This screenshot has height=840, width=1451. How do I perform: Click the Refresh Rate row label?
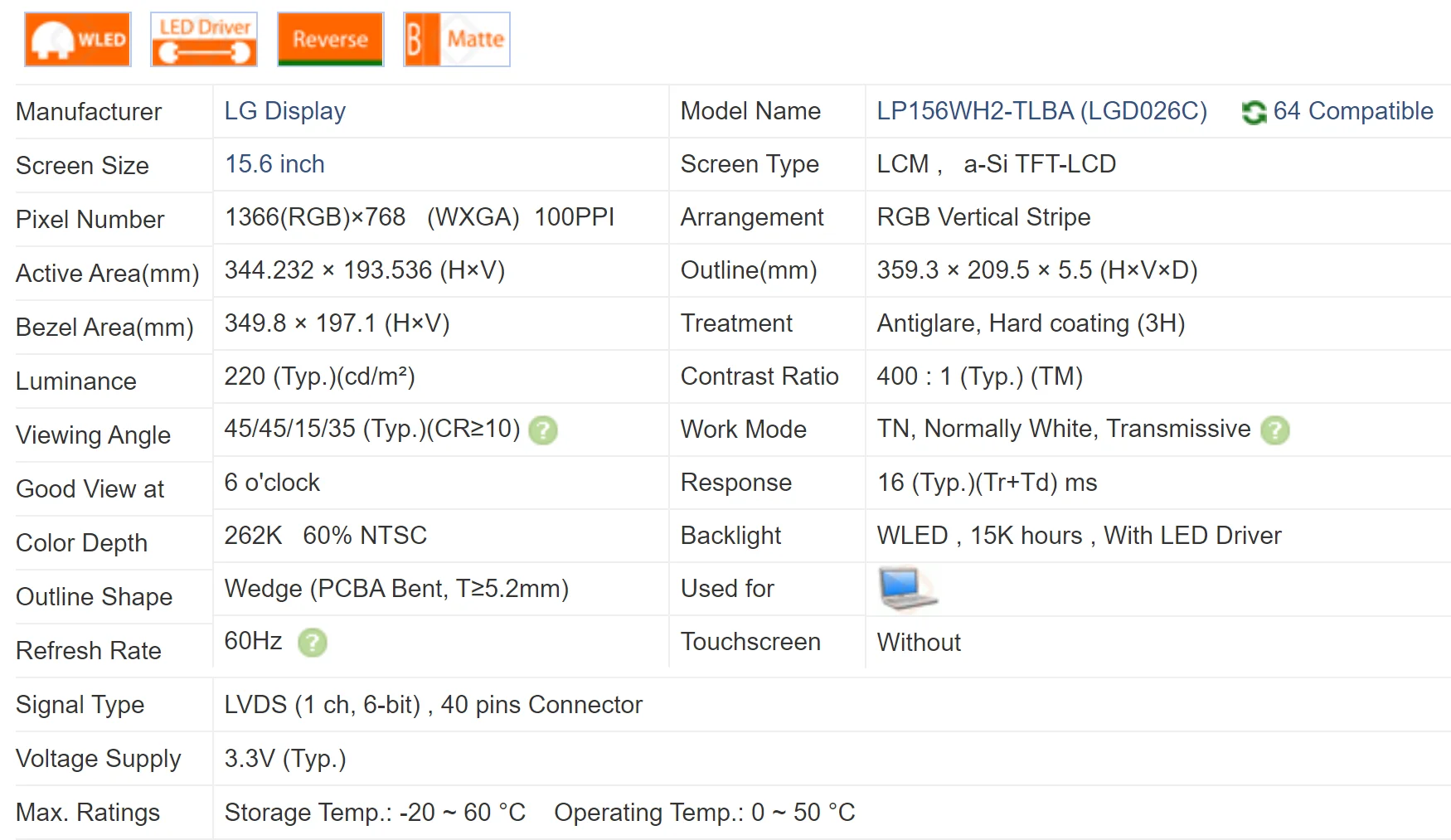pyautogui.click(x=88, y=650)
